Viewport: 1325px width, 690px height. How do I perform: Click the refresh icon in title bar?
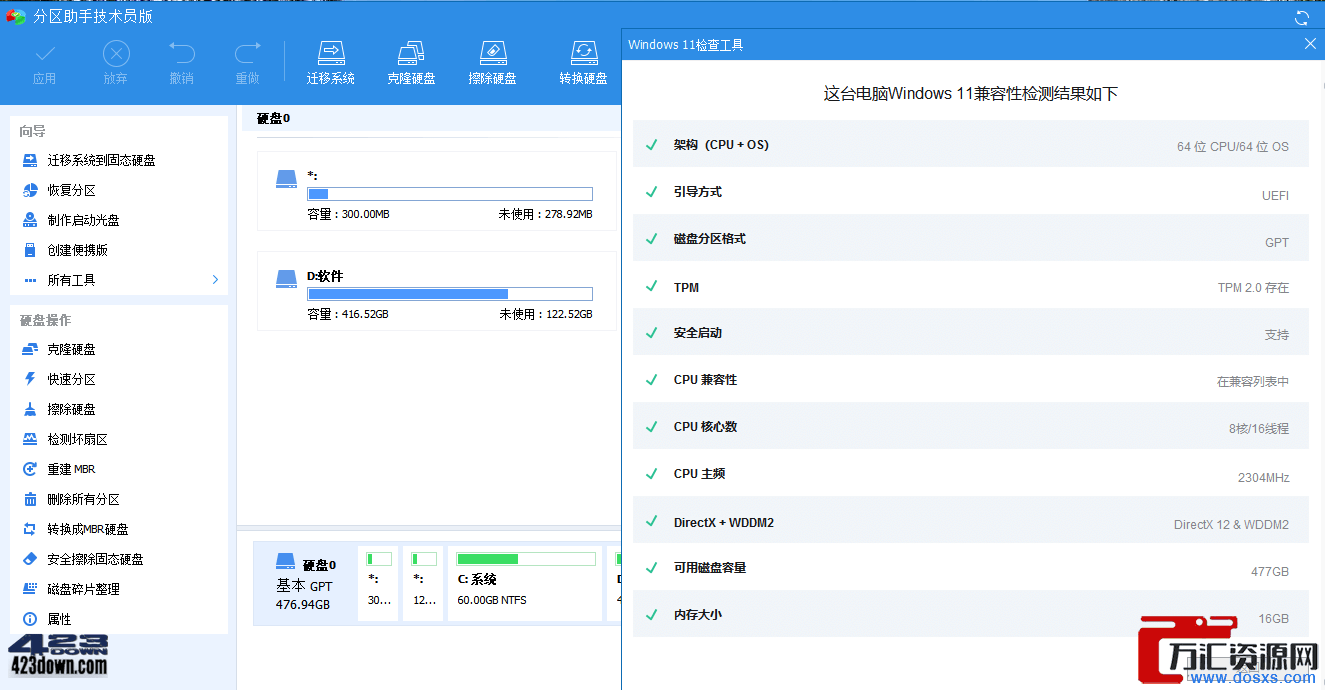pyautogui.click(x=1302, y=17)
